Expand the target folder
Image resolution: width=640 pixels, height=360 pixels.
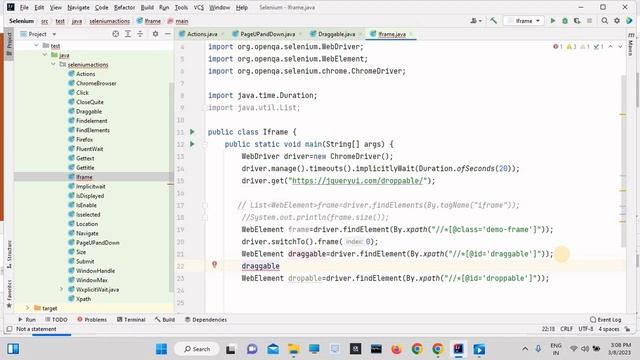tap(27, 308)
